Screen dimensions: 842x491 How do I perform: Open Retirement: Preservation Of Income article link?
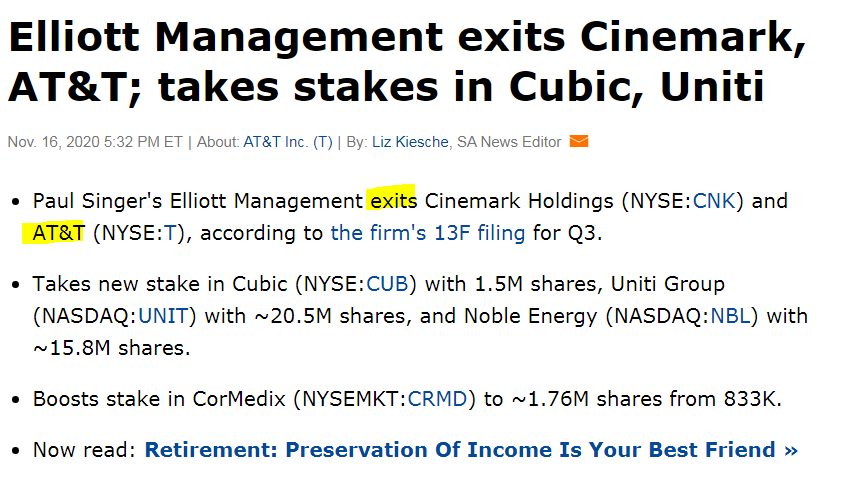click(x=471, y=449)
